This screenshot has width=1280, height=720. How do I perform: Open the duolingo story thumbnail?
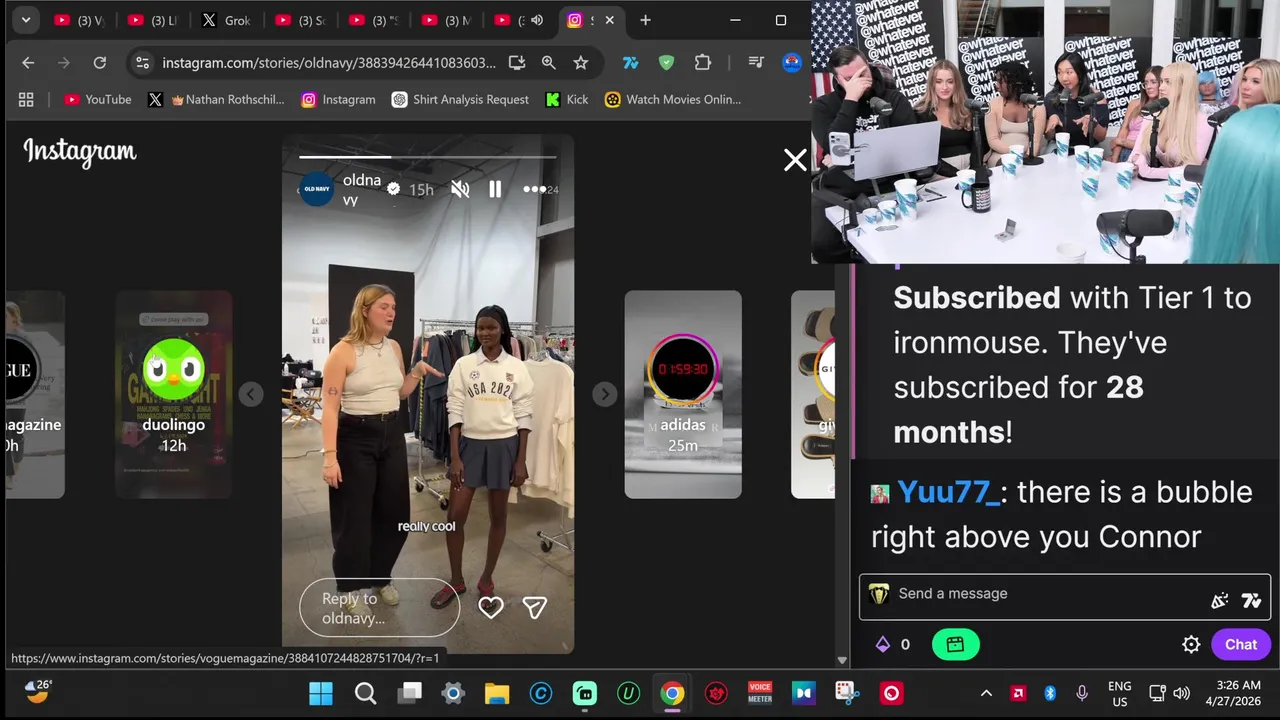[x=174, y=394]
